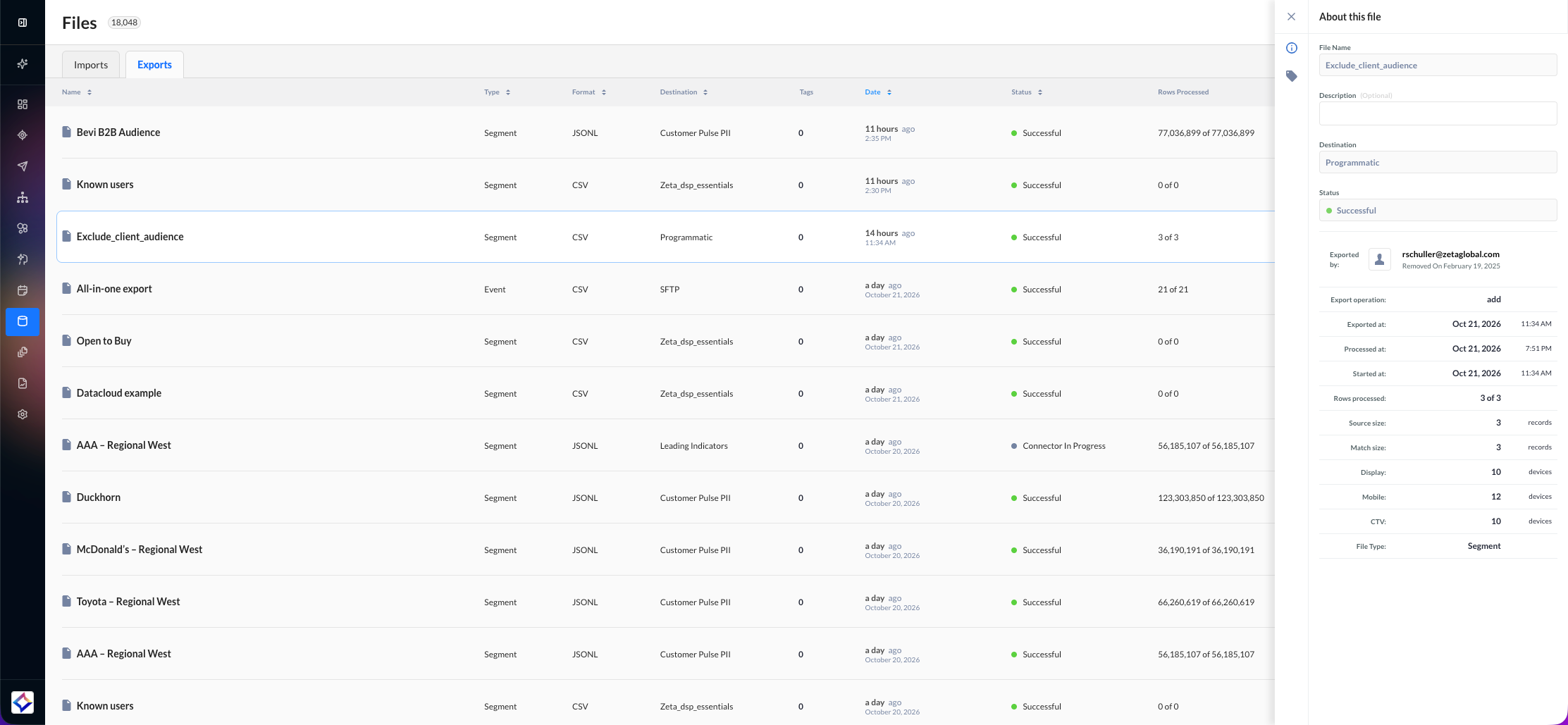Switch to the Imports tab

pos(91,65)
